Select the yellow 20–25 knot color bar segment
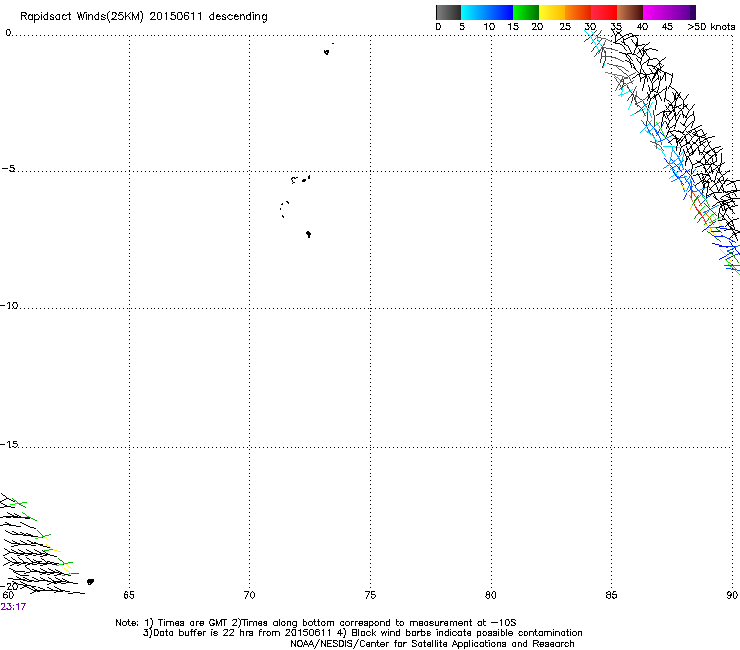 [x=552, y=12]
